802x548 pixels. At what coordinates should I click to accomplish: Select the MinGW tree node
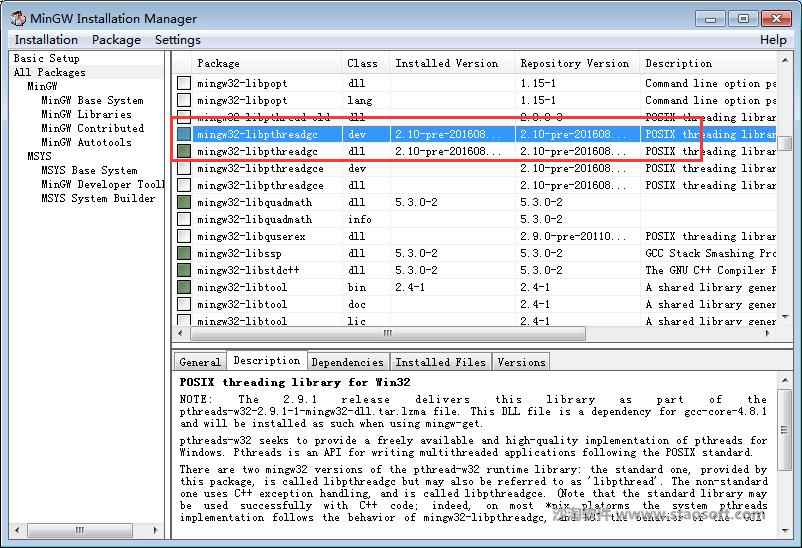42,86
